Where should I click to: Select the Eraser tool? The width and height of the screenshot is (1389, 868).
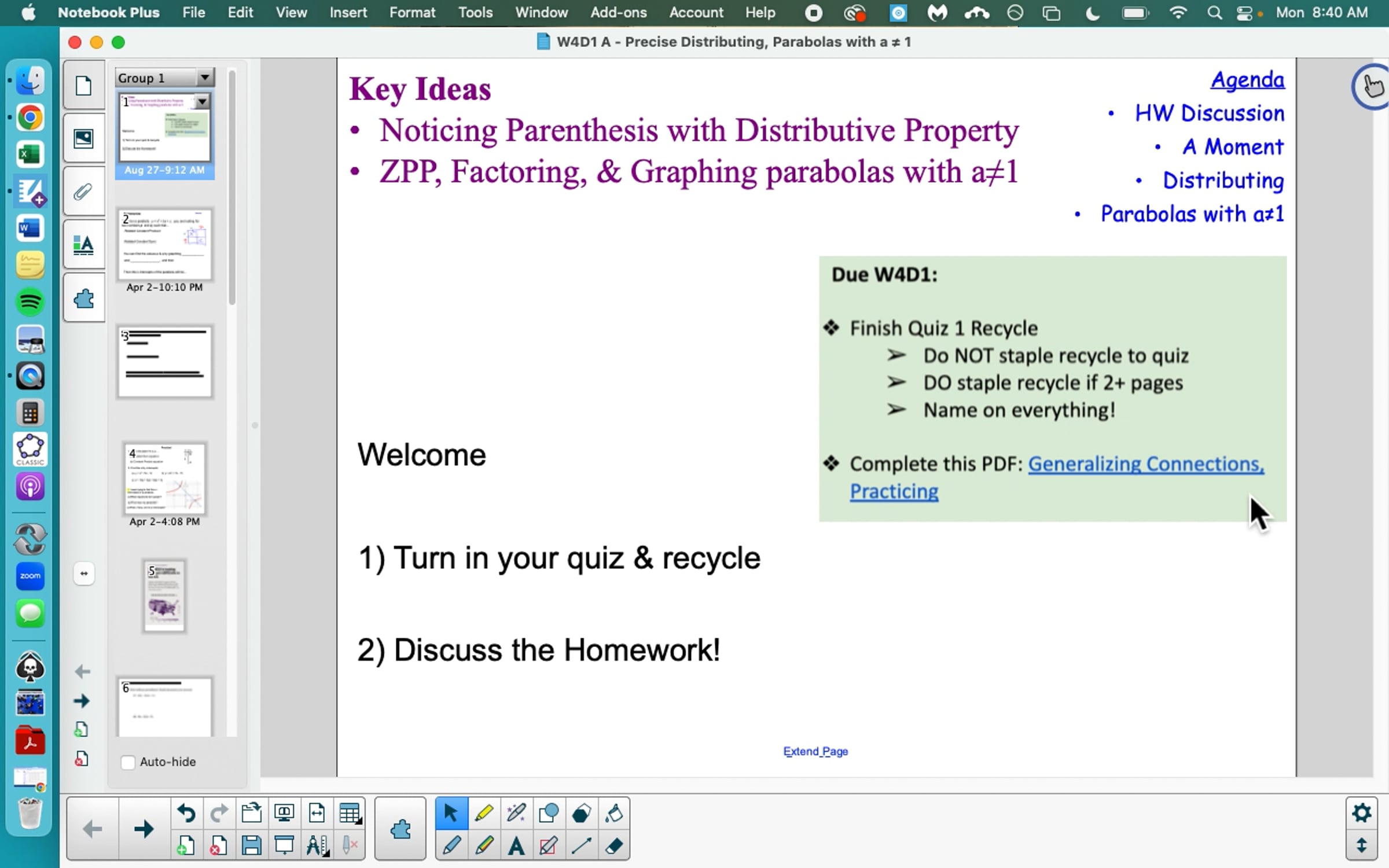[x=614, y=846]
